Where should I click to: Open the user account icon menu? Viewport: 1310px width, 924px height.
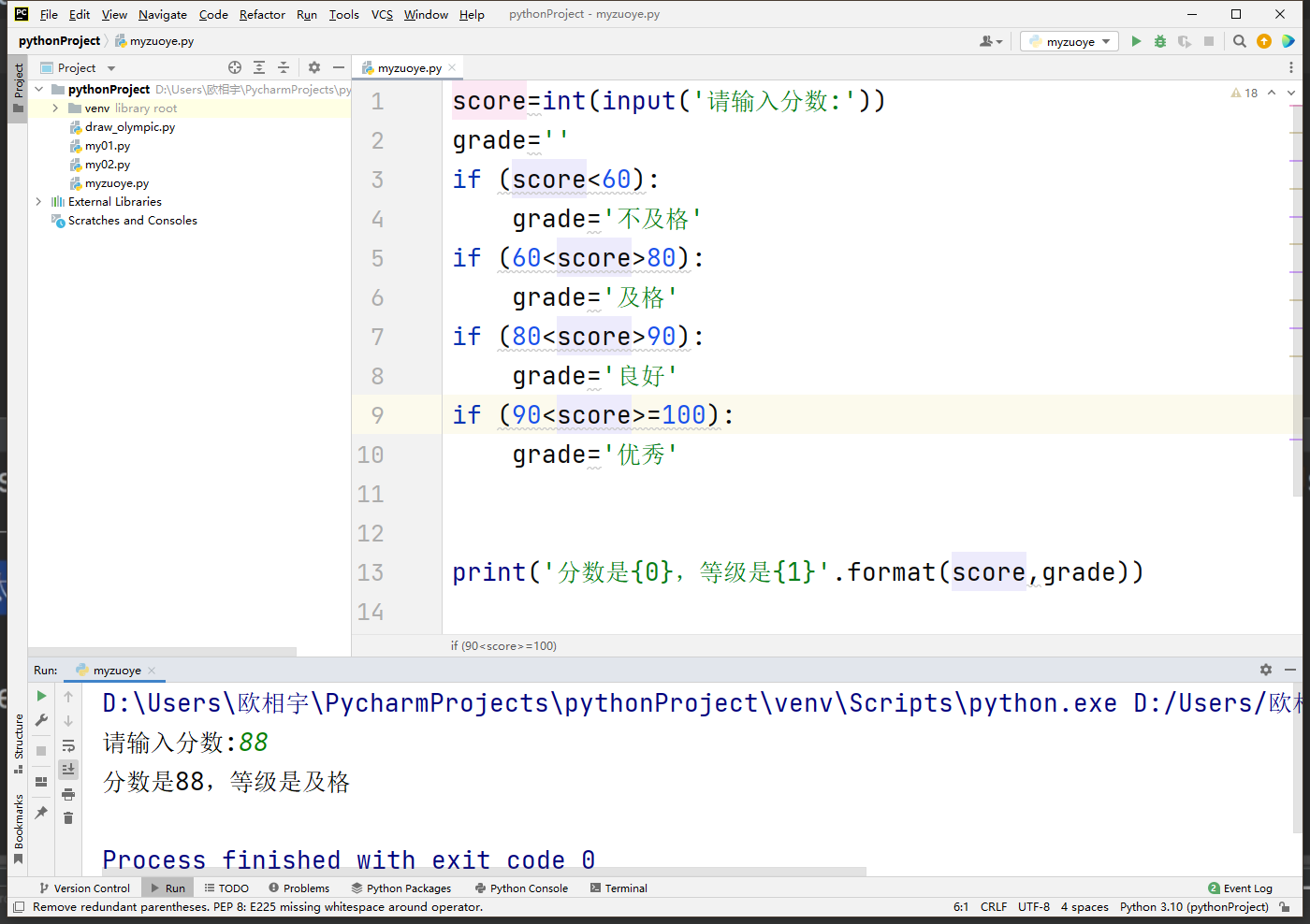click(x=990, y=41)
